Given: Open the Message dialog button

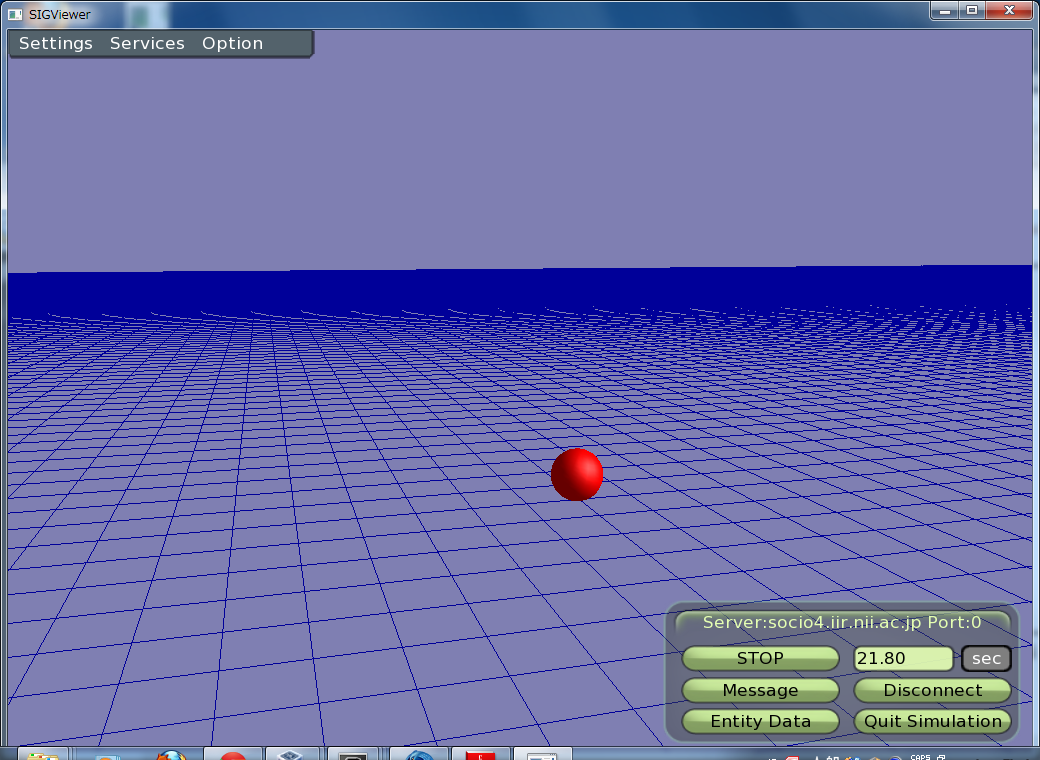Looking at the screenshot, I should (760, 690).
